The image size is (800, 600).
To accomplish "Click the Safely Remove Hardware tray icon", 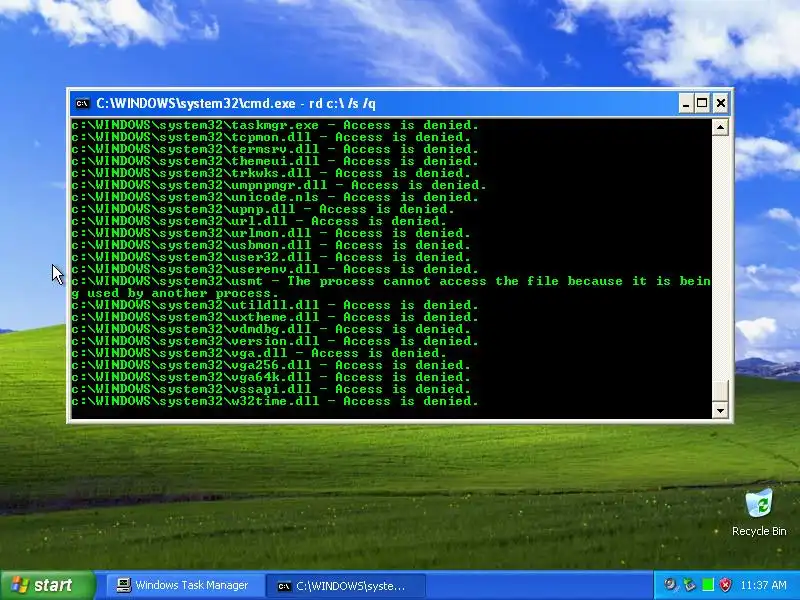I will click(x=689, y=585).
